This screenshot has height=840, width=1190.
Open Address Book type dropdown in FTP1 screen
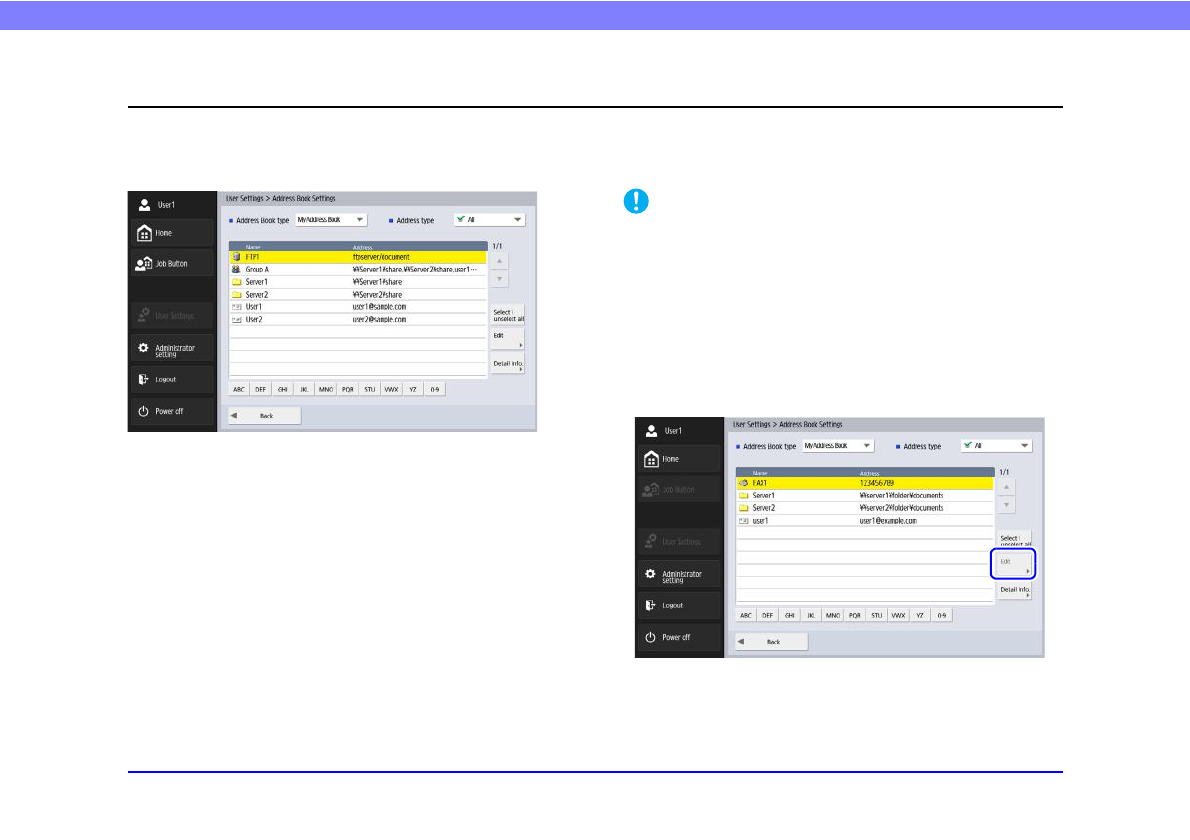coord(332,220)
